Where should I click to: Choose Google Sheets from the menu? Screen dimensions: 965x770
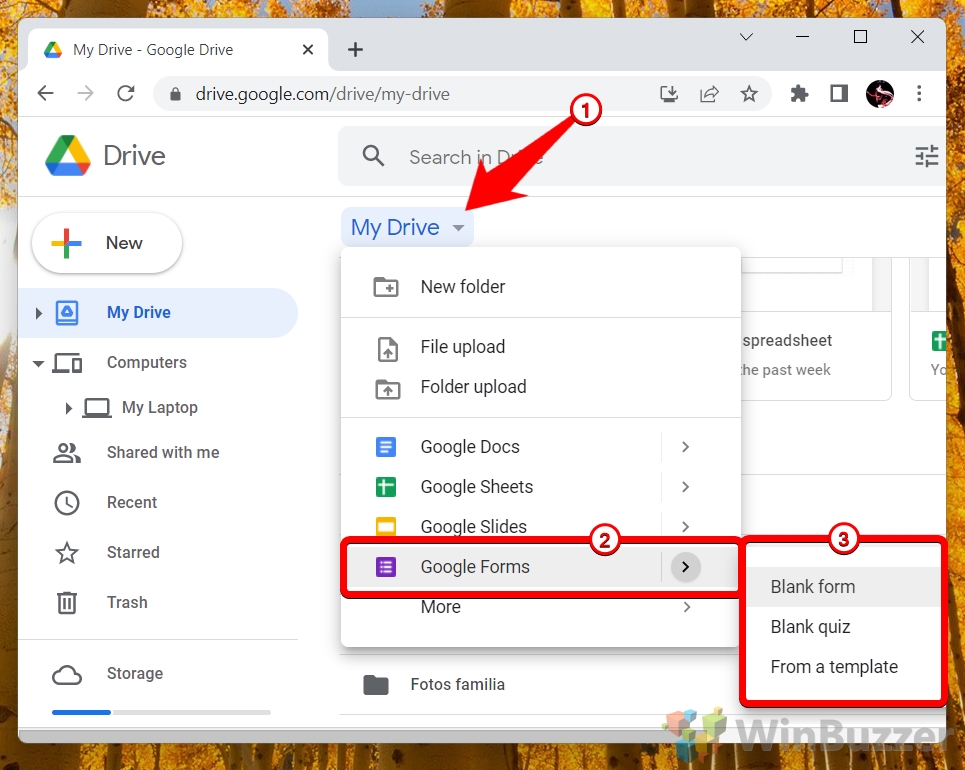pos(501,487)
